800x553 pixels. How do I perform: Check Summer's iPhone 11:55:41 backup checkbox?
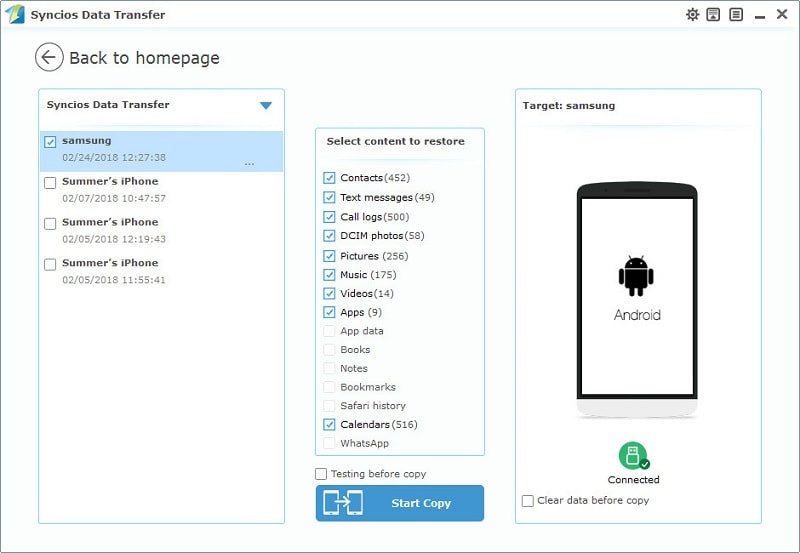coord(50,264)
